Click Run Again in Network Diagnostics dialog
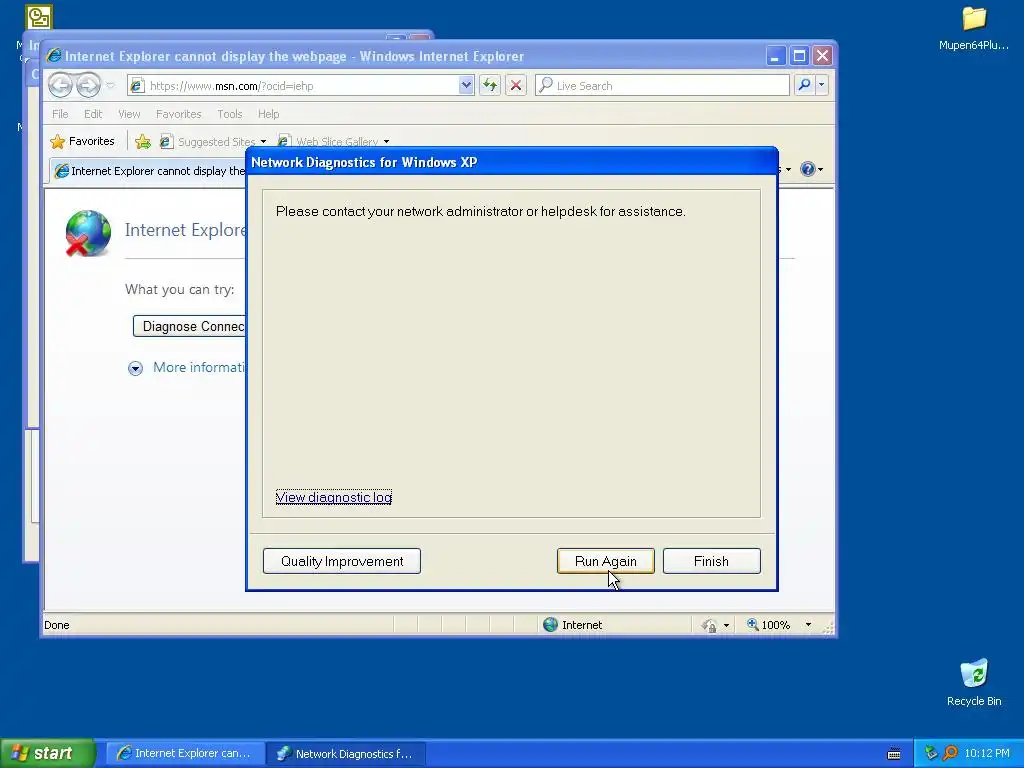This screenshot has width=1024, height=768. point(605,561)
